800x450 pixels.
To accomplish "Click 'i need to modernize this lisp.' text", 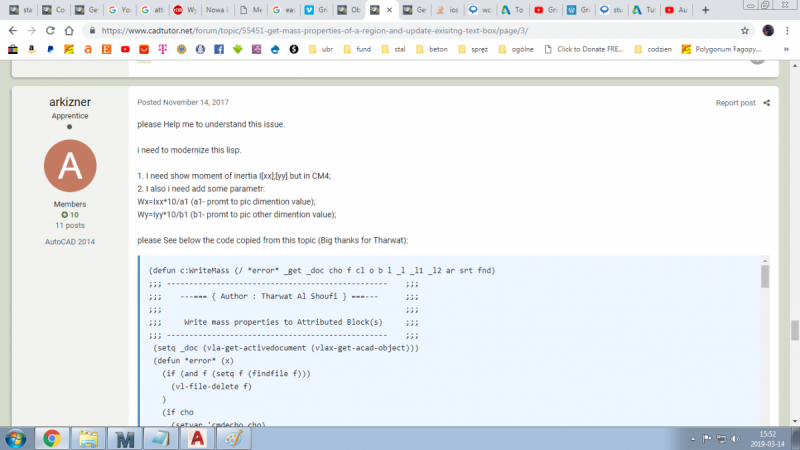I will pyautogui.click(x=189, y=150).
